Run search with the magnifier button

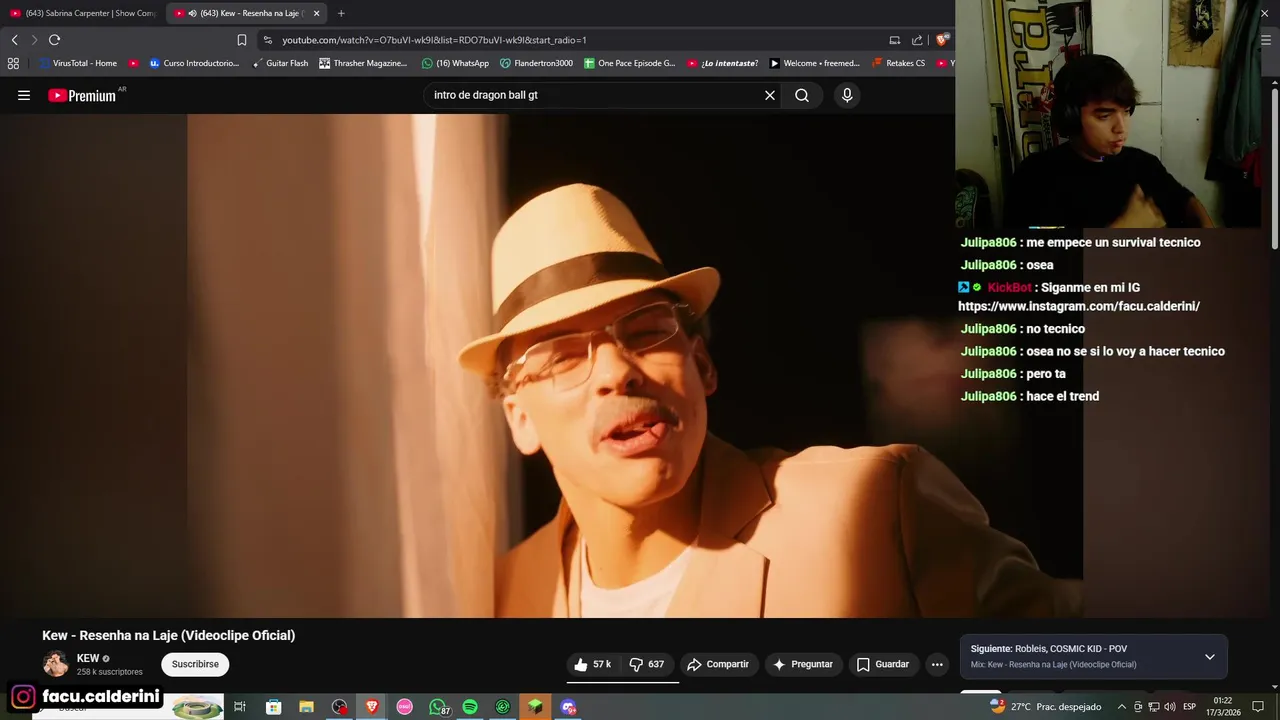[x=802, y=95]
